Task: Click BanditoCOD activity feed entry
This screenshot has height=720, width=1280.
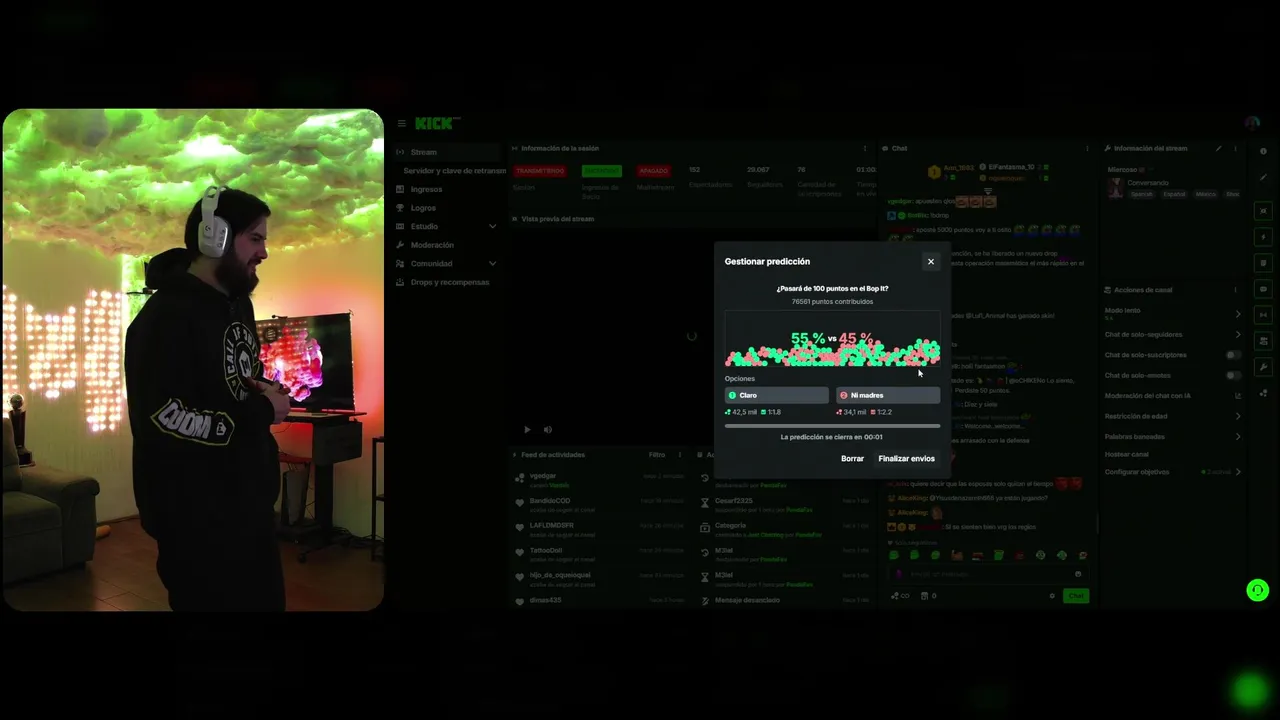Action: point(600,504)
